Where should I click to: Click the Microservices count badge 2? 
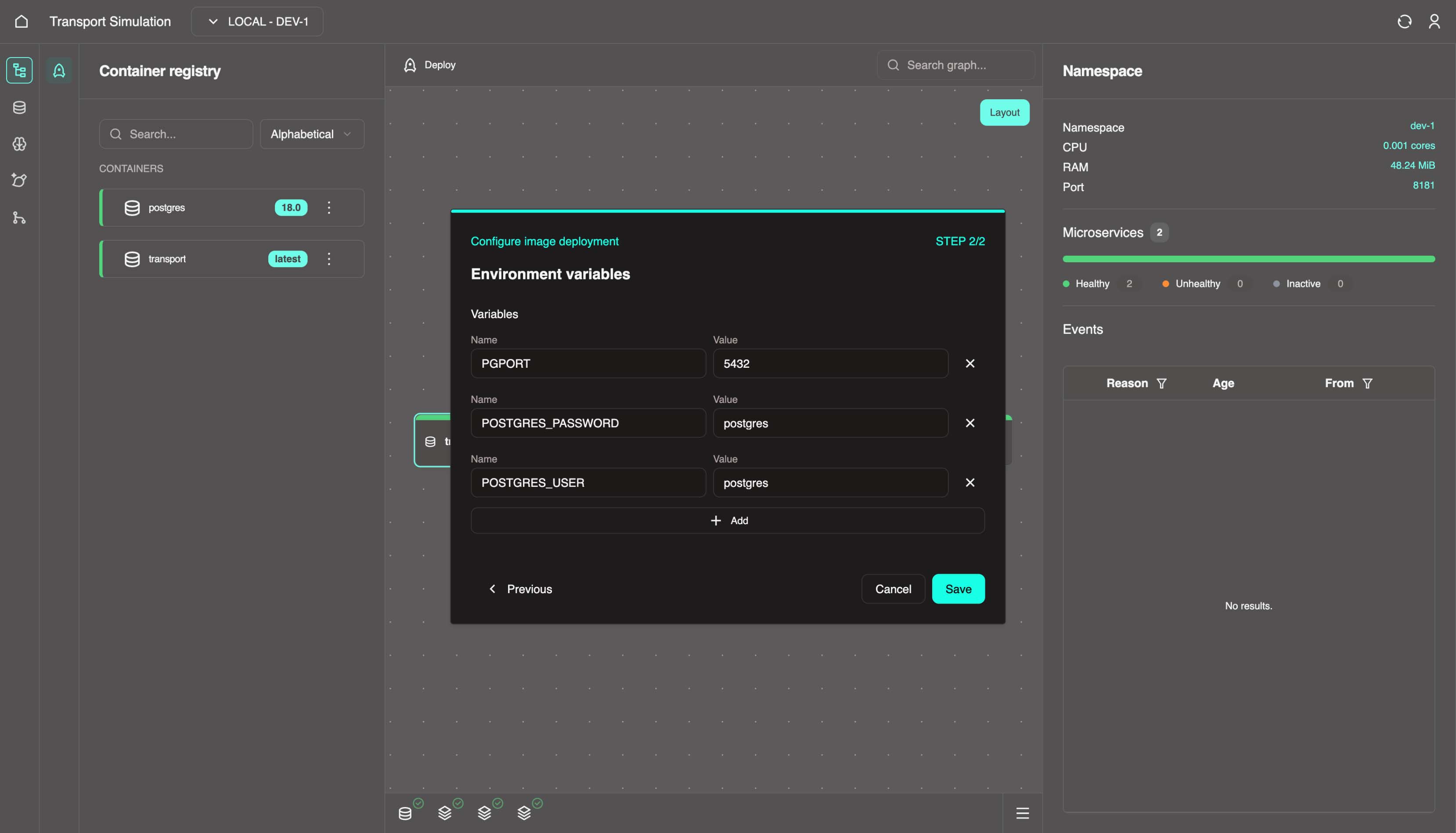tap(1159, 232)
